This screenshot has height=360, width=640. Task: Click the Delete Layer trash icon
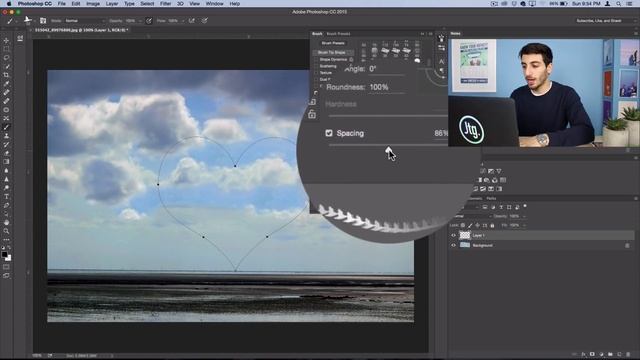coord(628,354)
